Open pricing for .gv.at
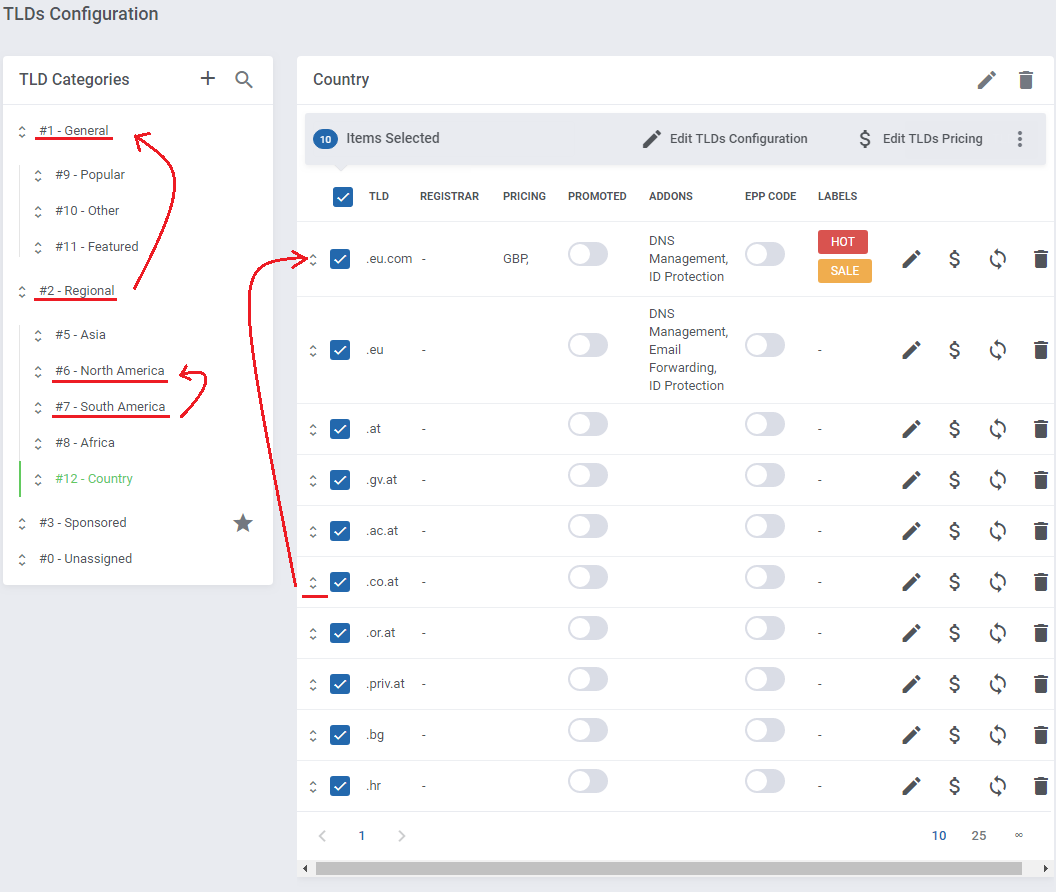 954,480
